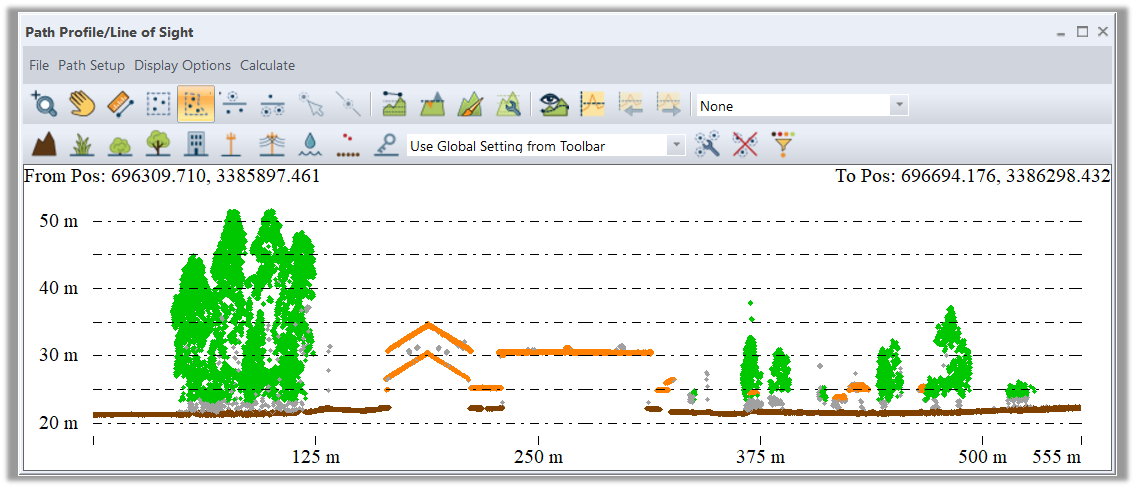The width and height of the screenshot is (1135, 488).
Task: Select the terrain paint brush tool
Action: 471,104
